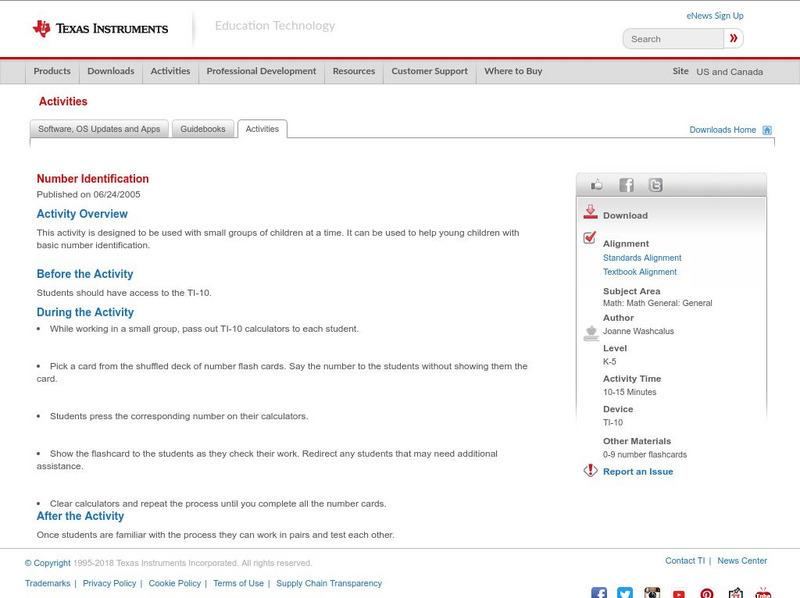Open the Resources menu

coord(354,71)
